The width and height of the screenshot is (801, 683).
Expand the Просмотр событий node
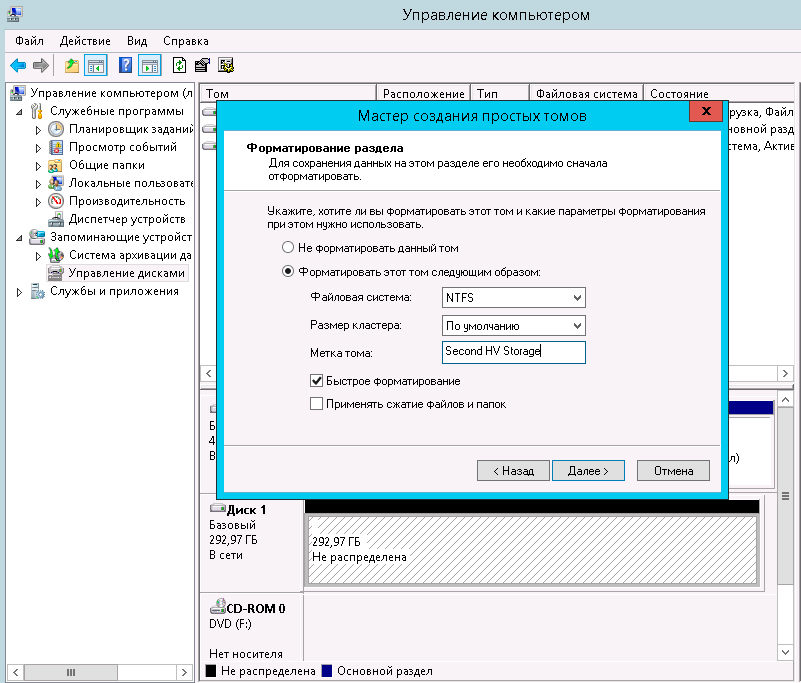38,148
